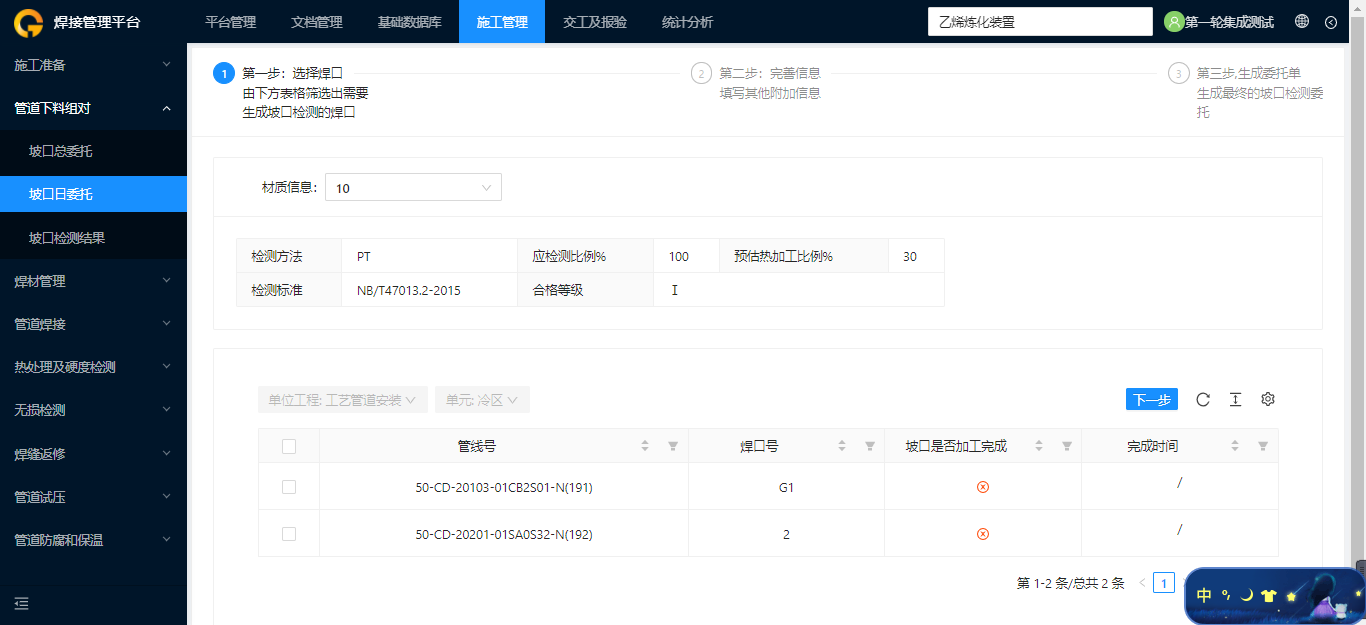This screenshot has width=1366, height=625.
Task: Click red not-completed icon for weld 2
Action: coord(983,534)
